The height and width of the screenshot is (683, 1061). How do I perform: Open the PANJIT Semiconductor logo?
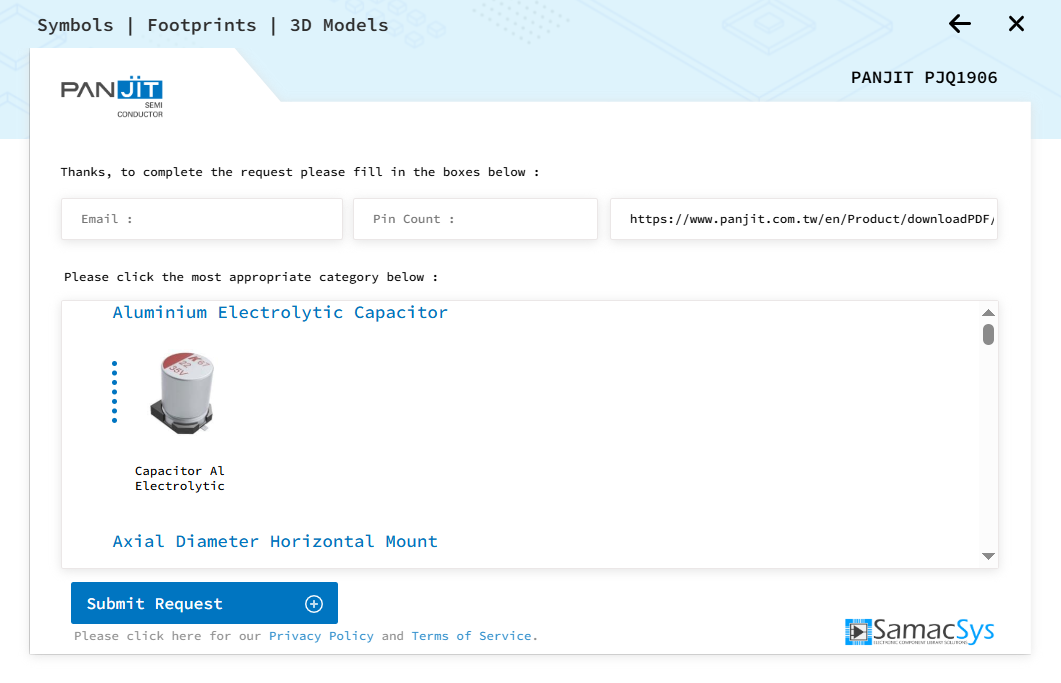(112, 97)
